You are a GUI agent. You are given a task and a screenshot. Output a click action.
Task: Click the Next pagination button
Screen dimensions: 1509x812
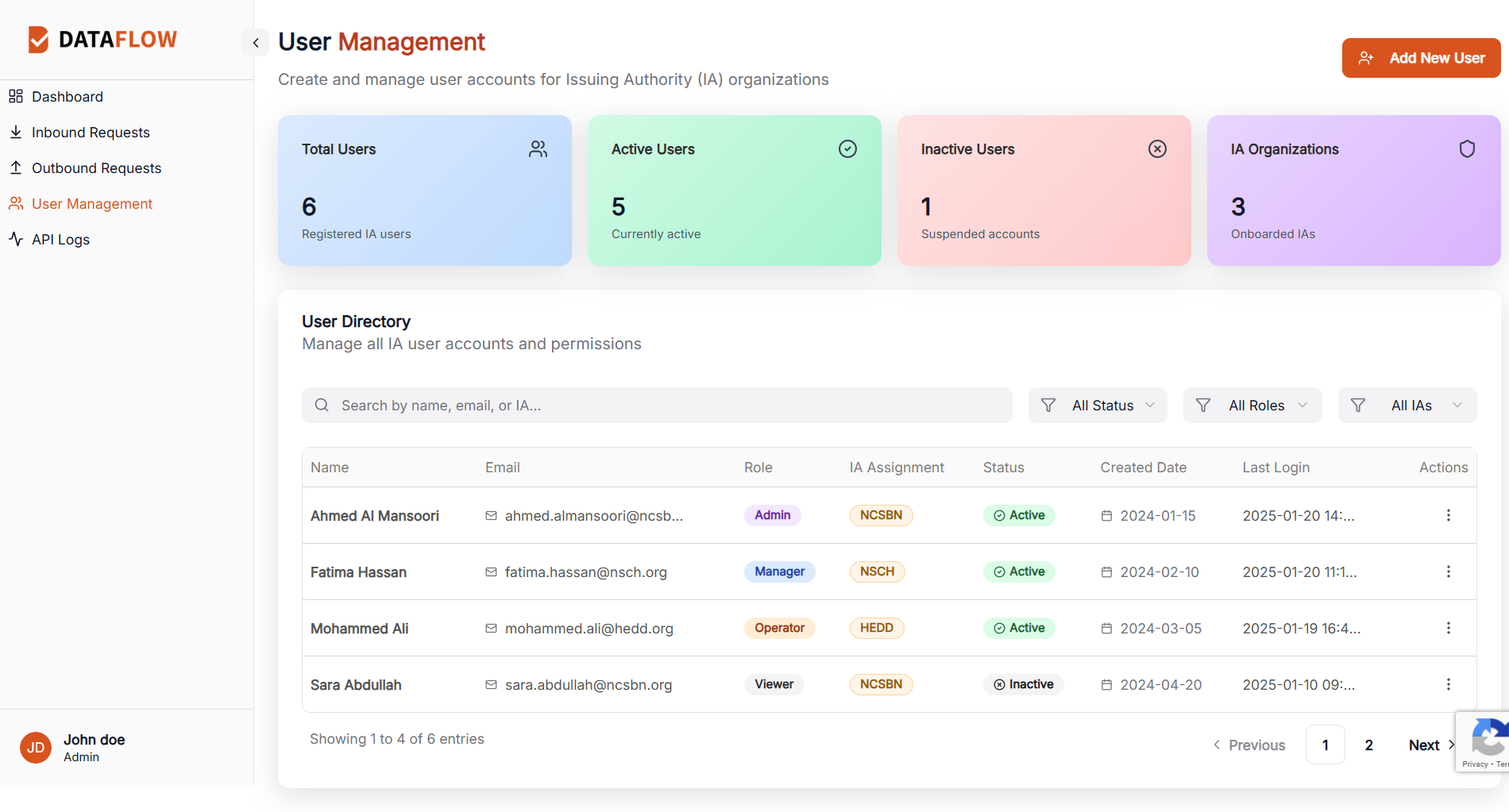[1431, 745]
